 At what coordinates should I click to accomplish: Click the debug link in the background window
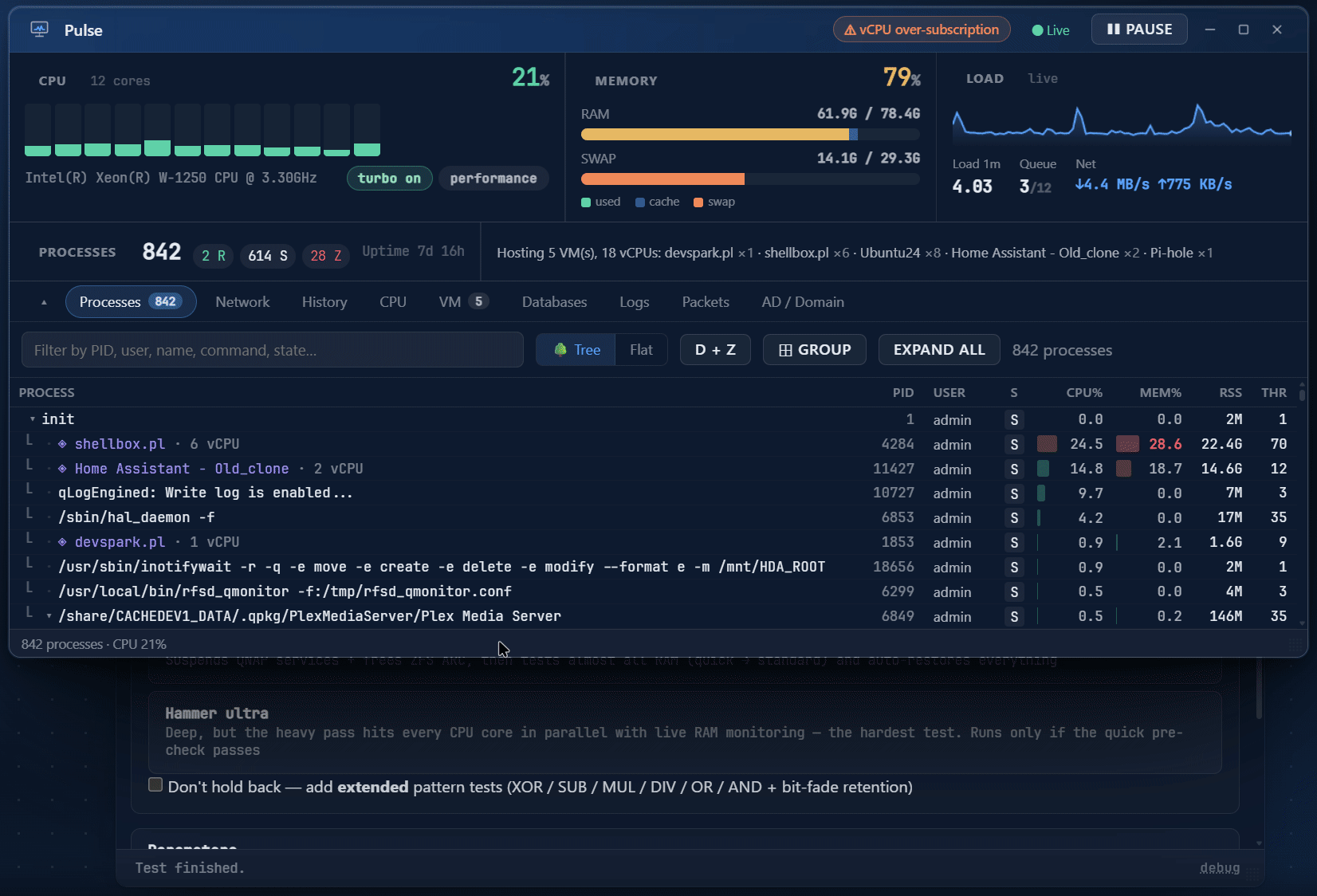pyautogui.click(x=1220, y=868)
